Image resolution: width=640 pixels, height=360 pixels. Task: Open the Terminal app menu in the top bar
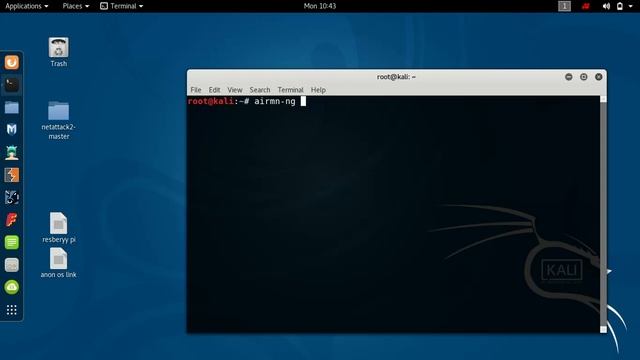click(122, 6)
